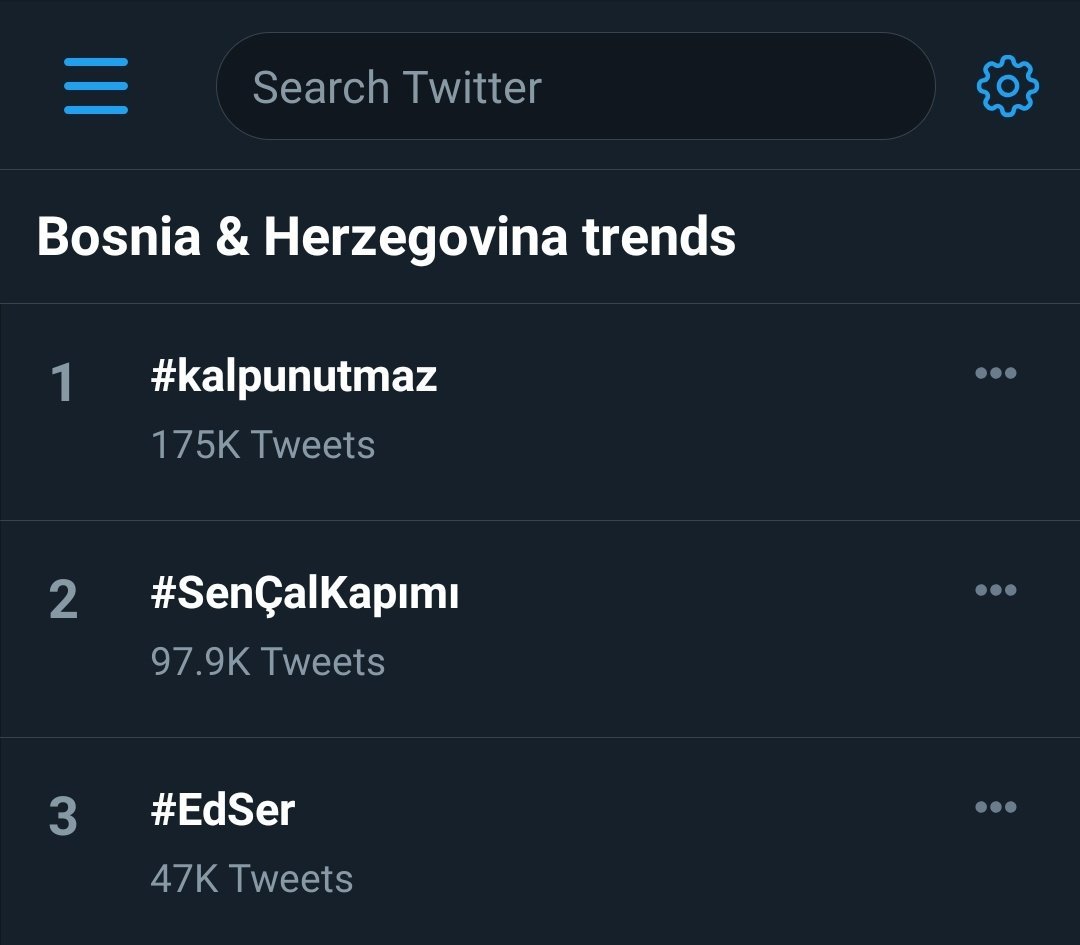Show more options for #SenÇalKapımı trend
1080x945 pixels.
point(995,590)
